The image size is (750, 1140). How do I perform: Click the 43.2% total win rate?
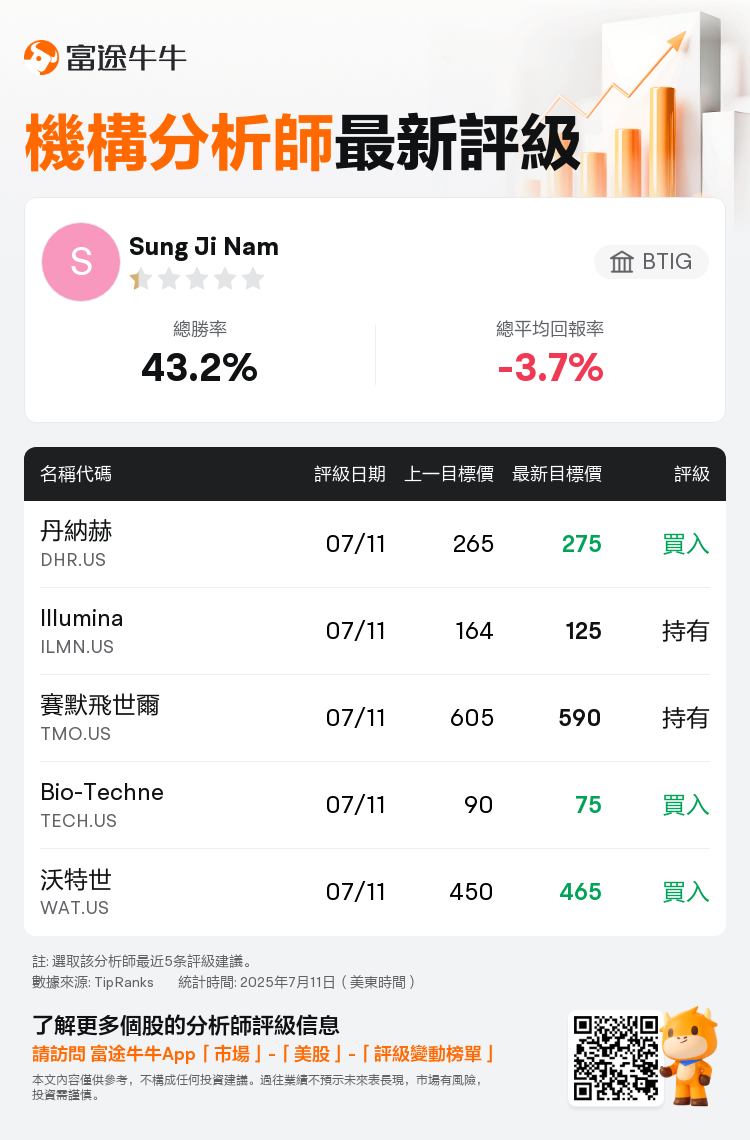199,367
